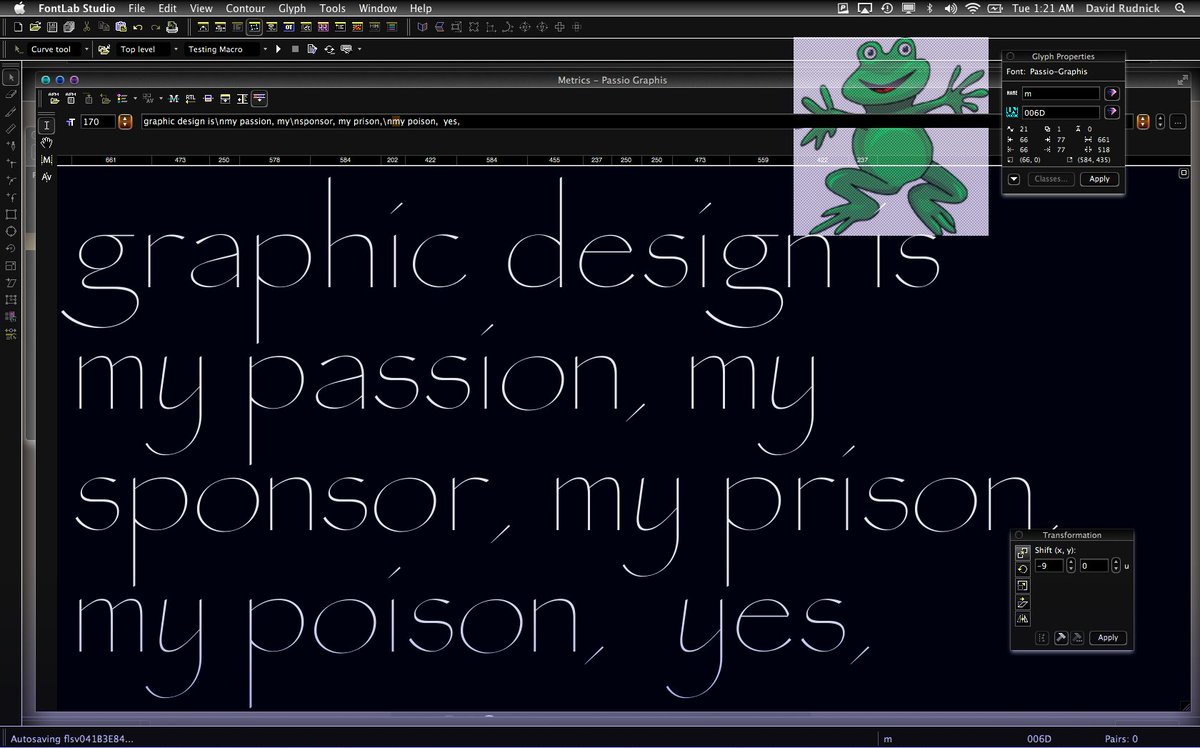The height and width of the screenshot is (748, 1200).
Task: Click the orange font size stepper next to 170
Action: 125,121
